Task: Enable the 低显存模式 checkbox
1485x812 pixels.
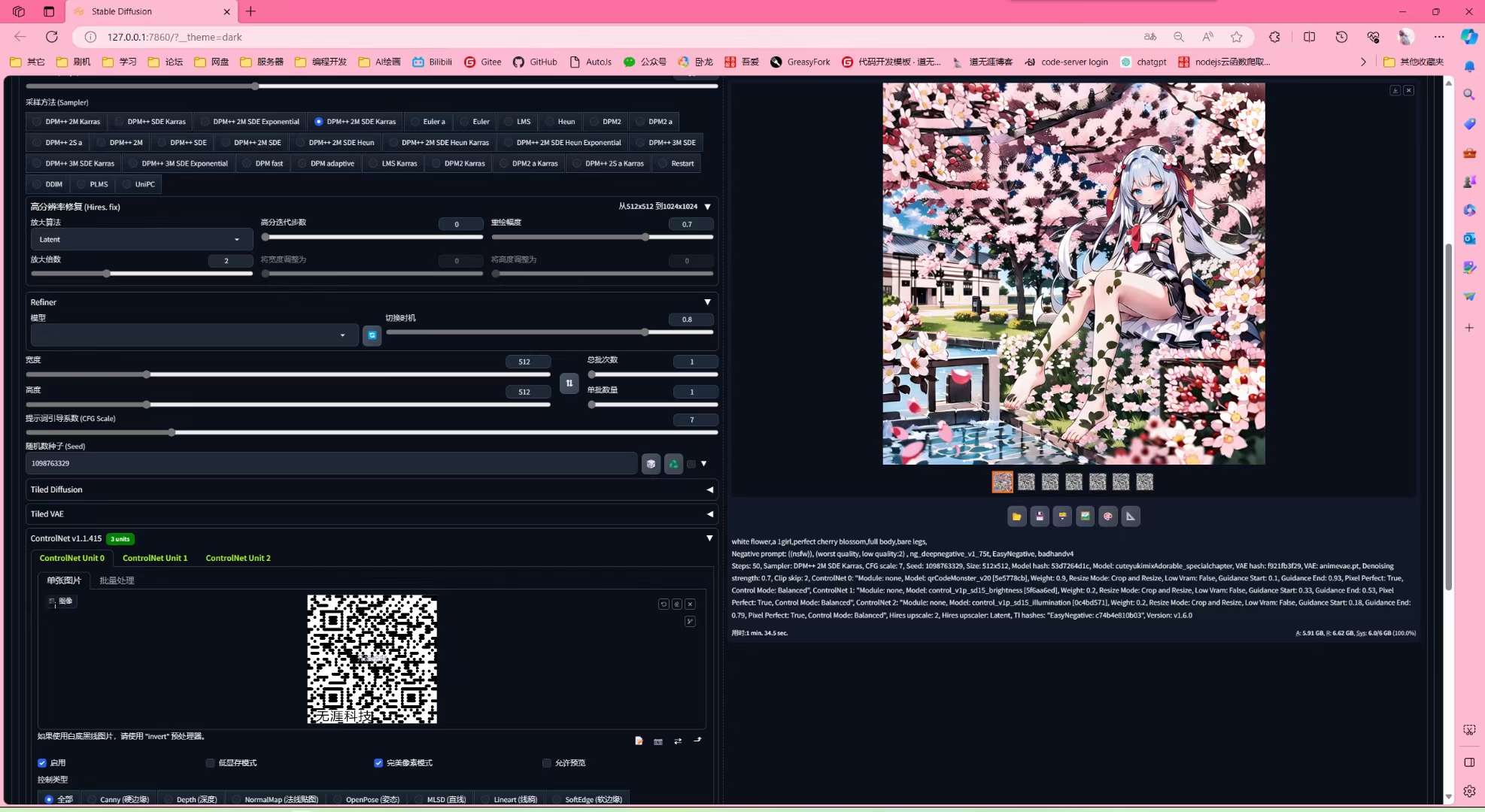Action: tap(211, 763)
